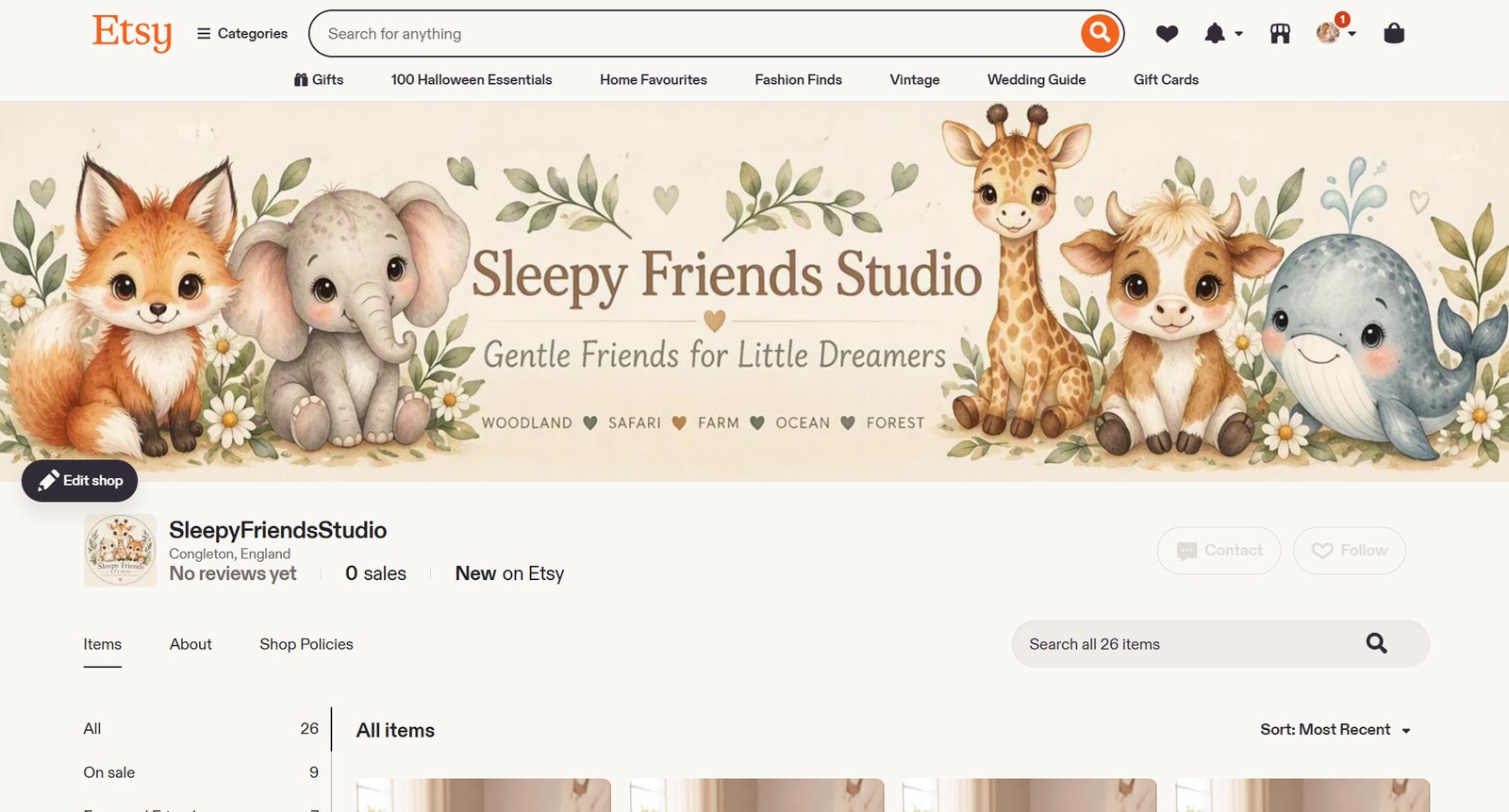Open the Sort: Most Recent dropdown

coord(1335,730)
